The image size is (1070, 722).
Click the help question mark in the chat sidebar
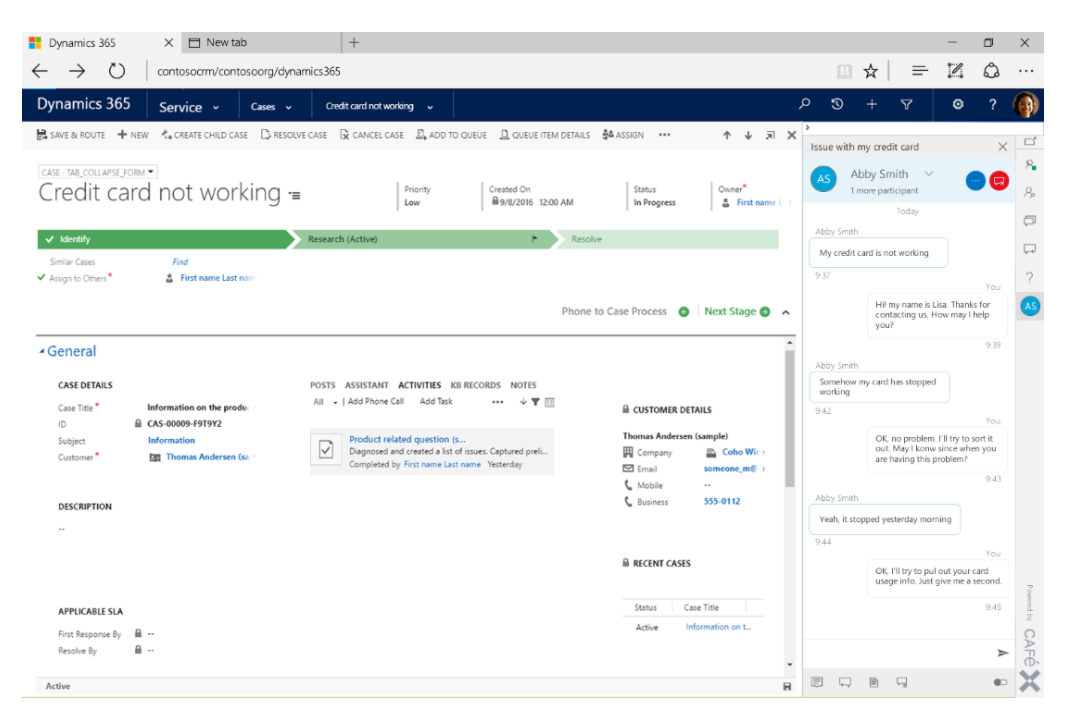(x=1030, y=277)
